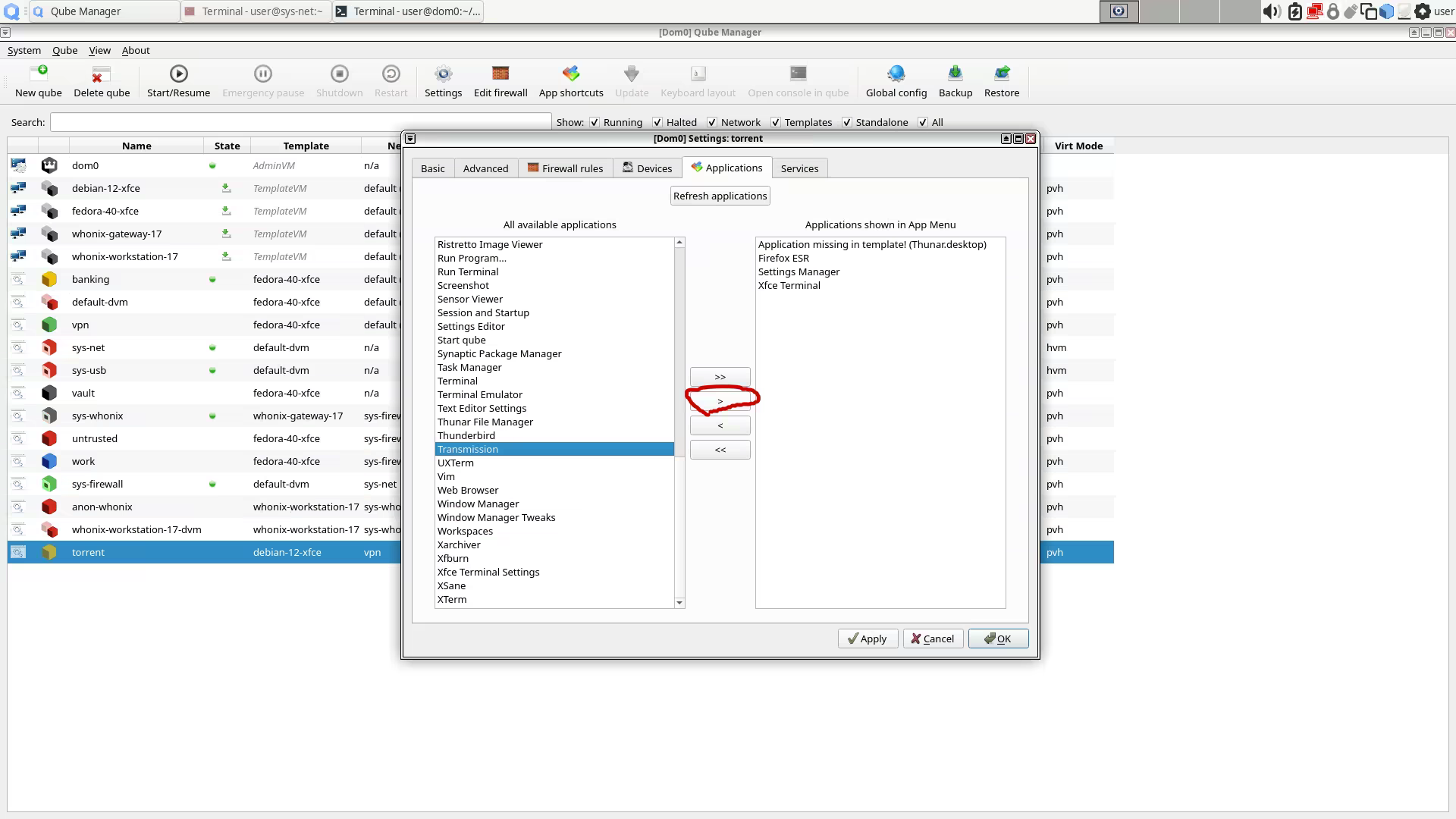The width and height of the screenshot is (1456, 819).
Task: Select Firefox ESR in App Menu list
Action: (x=880, y=258)
